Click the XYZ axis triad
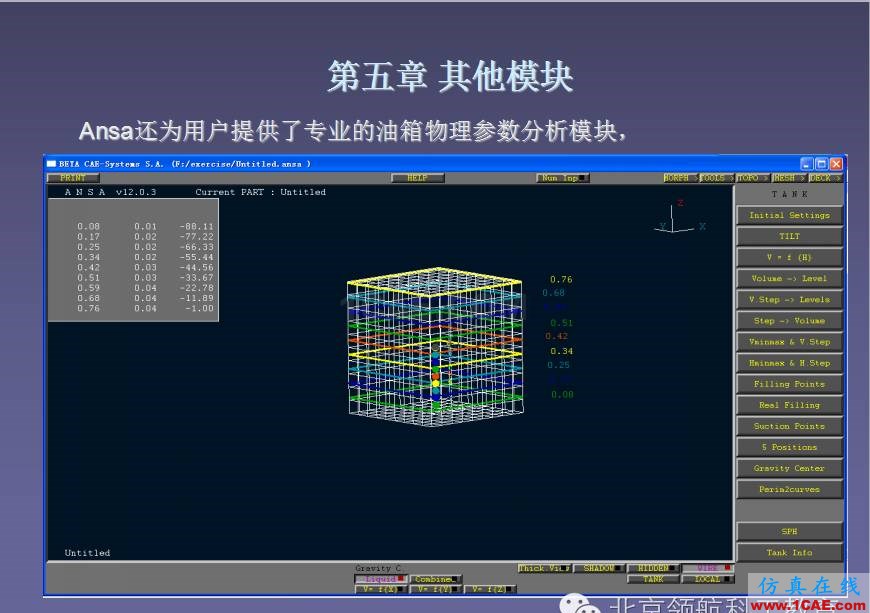 [x=680, y=218]
